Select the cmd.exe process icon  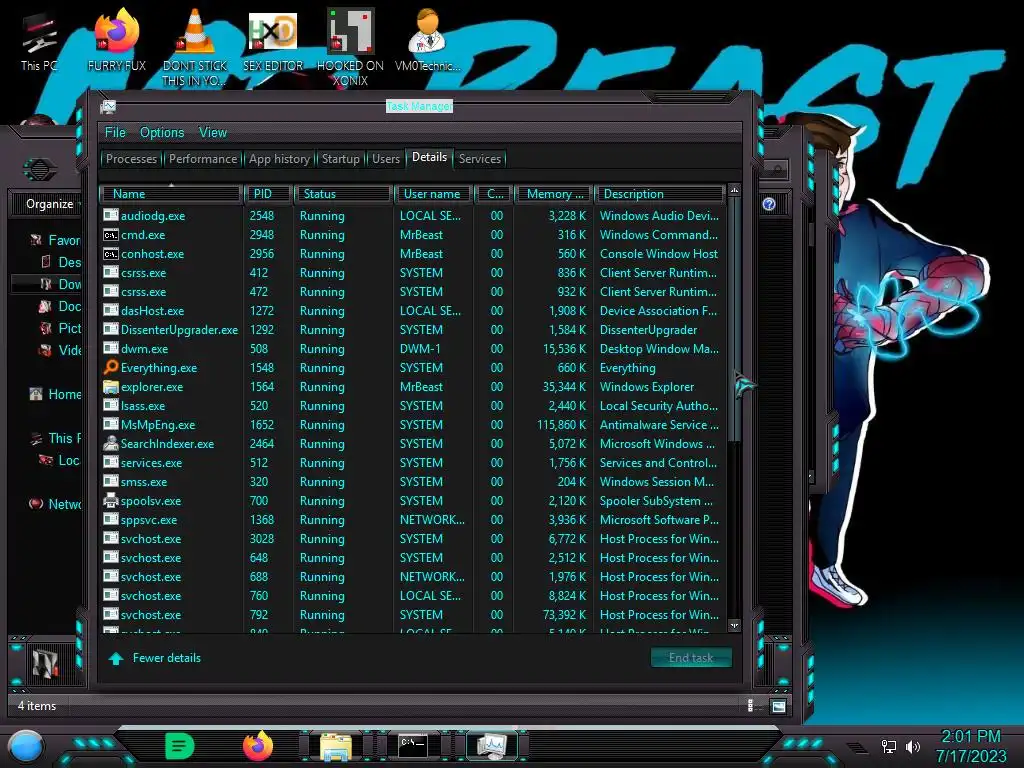[111, 235]
